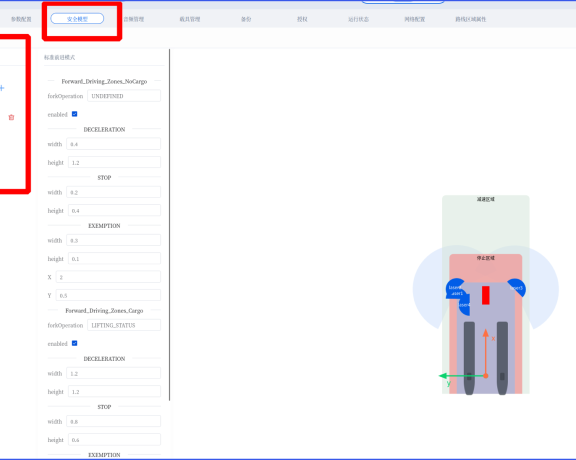Open forkOperation dropdown showing UNDEFINED
The image size is (576, 460).
(124, 96)
